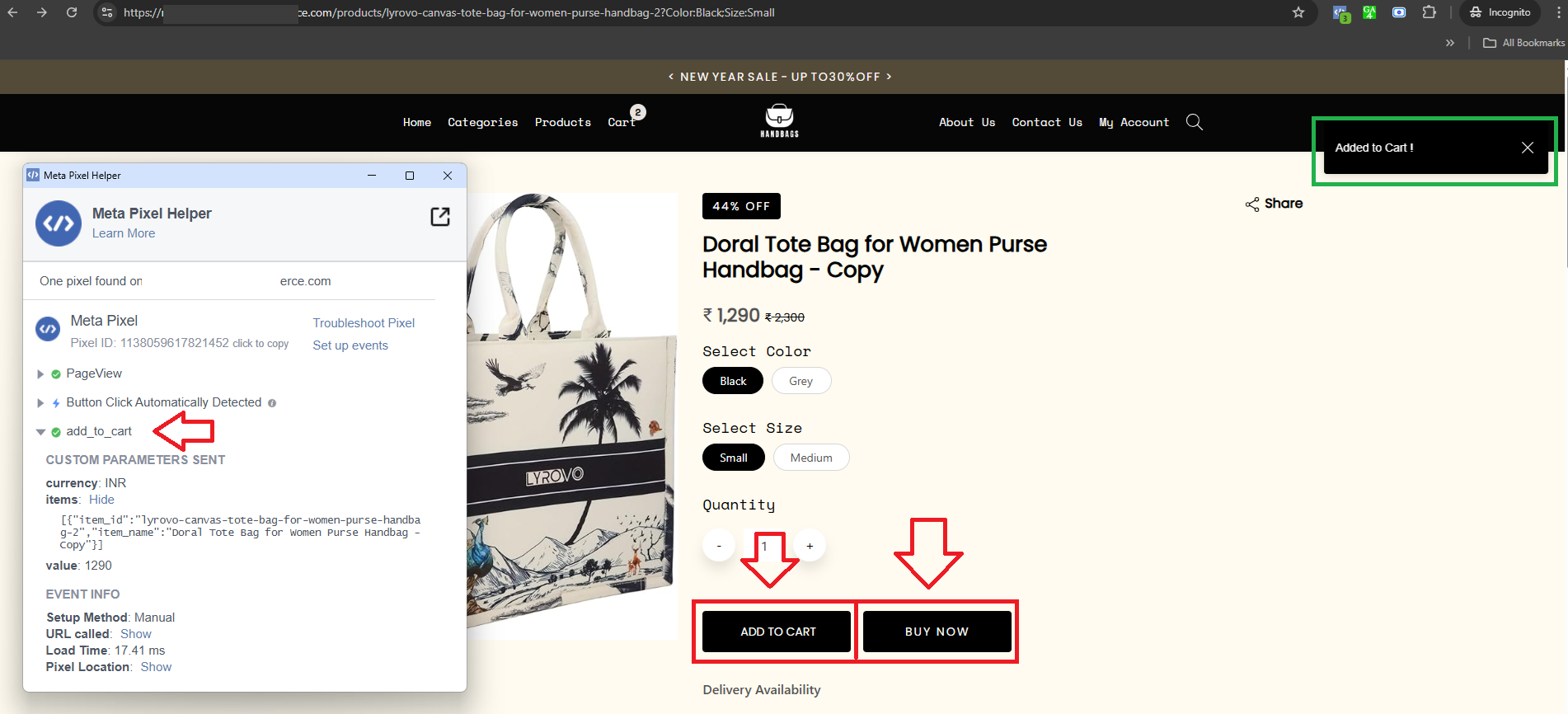Image resolution: width=1568 pixels, height=714 pixels.
Task: Click the Handbags store logo
Action: (779, 120)
